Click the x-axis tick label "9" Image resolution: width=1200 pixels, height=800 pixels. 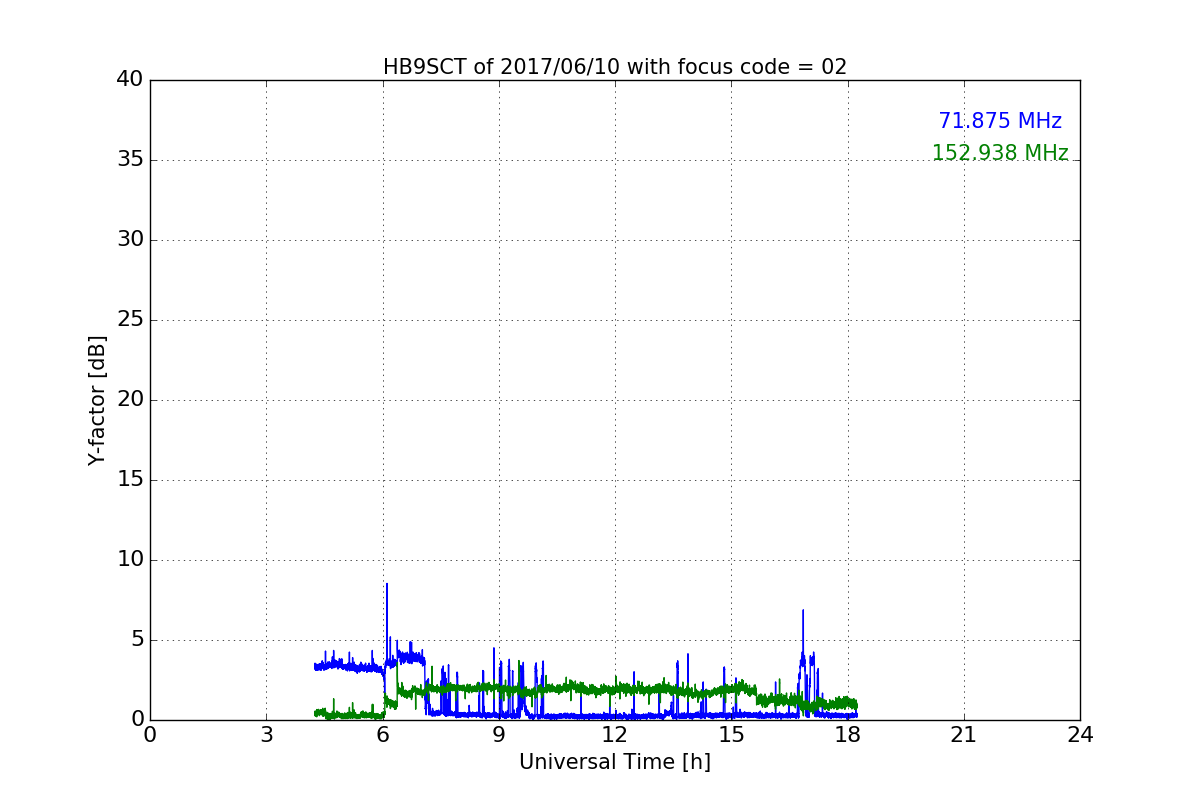499,734
